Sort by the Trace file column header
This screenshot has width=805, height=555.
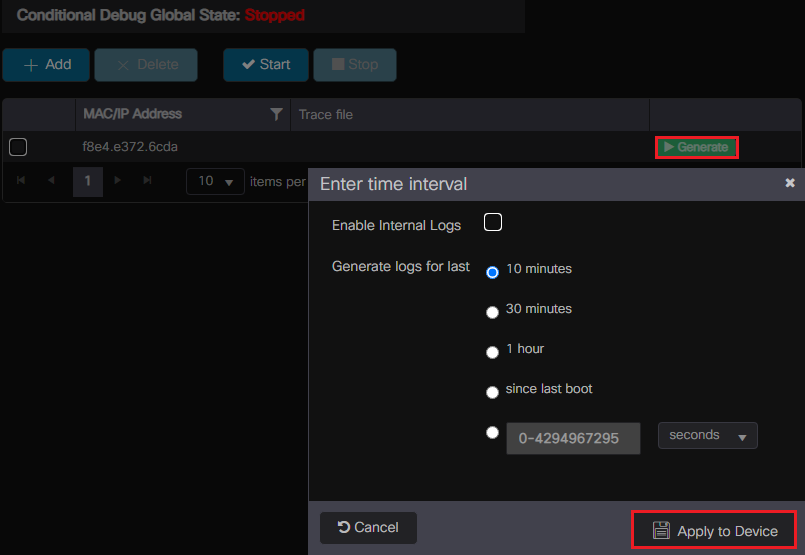point(326,115)
